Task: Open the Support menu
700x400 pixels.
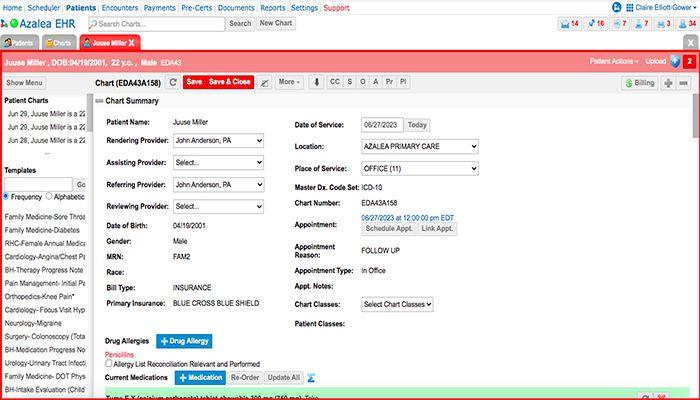Action: (x=337, y=8)
